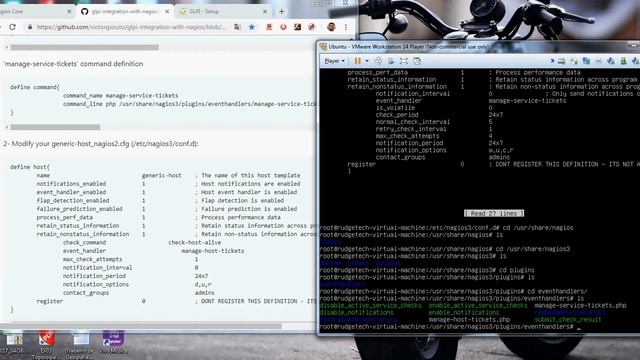640x360 pixels.
Task: Click the rightmost extension icon before the avatar
Action: (x=312, y=27)
